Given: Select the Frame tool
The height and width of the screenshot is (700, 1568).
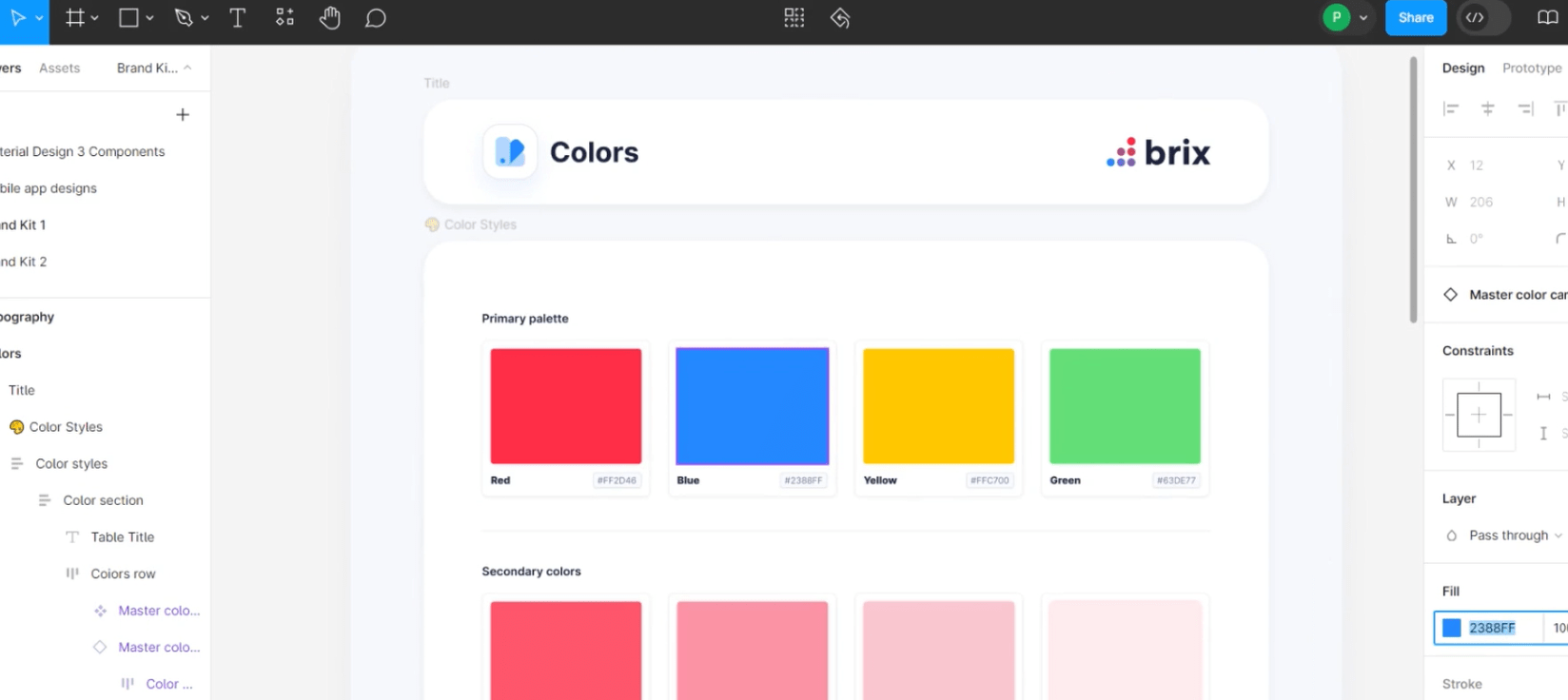Looking at the screenshot, I should [75, 18].
